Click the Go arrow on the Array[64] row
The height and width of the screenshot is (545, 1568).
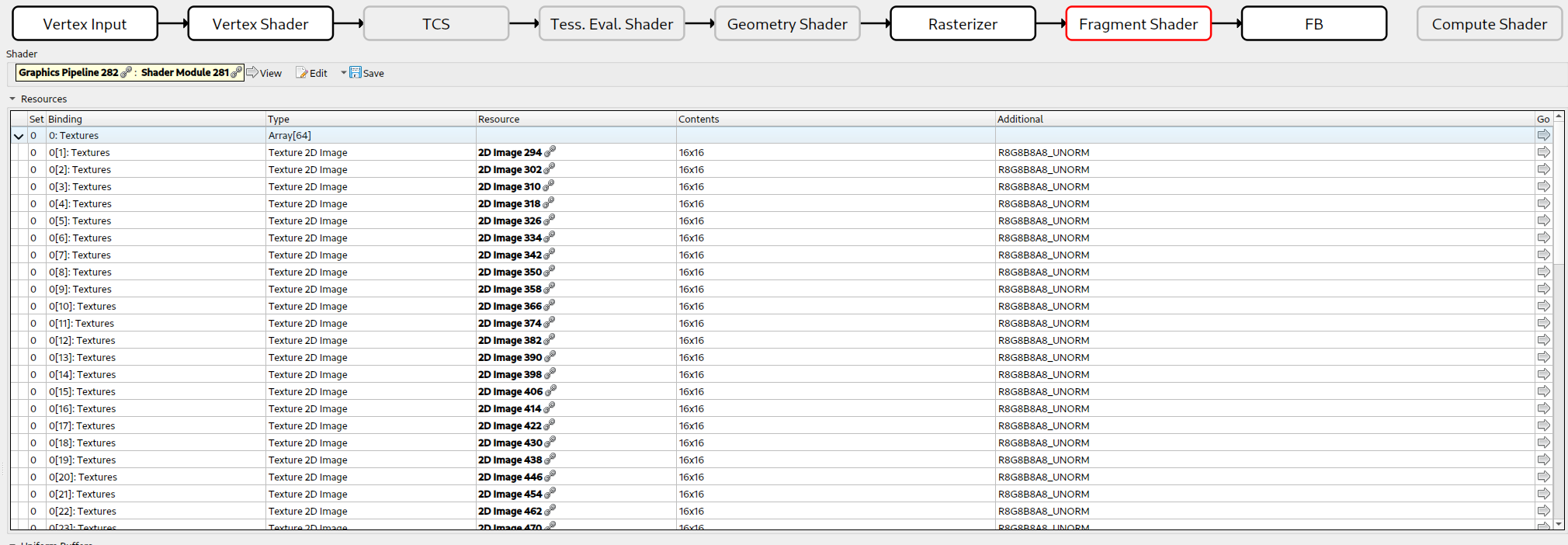1543,135
